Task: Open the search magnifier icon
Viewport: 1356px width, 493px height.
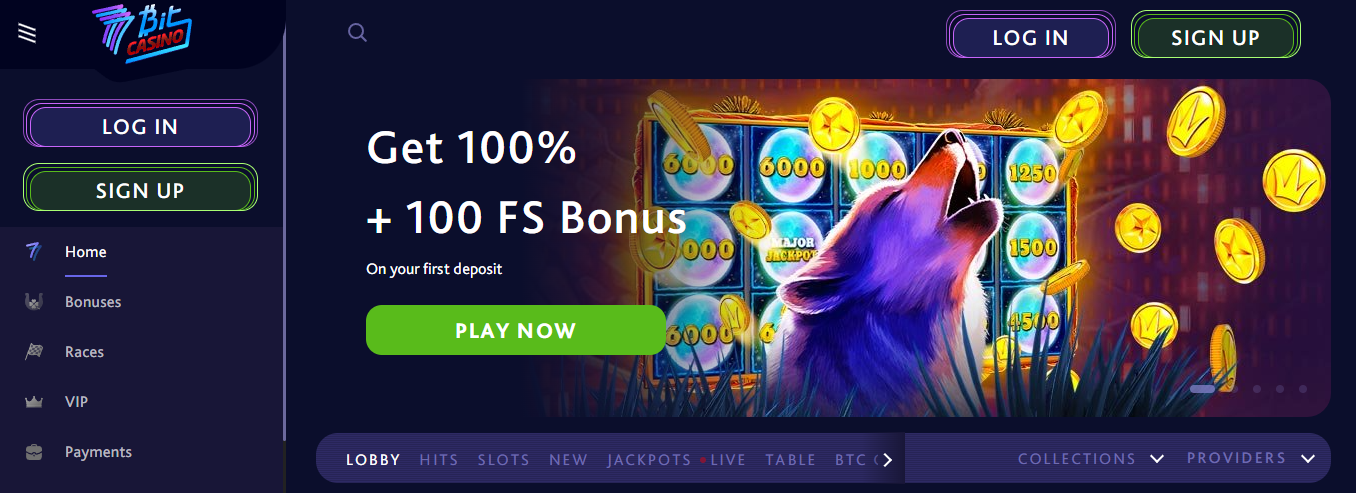Action: [357, 33]
